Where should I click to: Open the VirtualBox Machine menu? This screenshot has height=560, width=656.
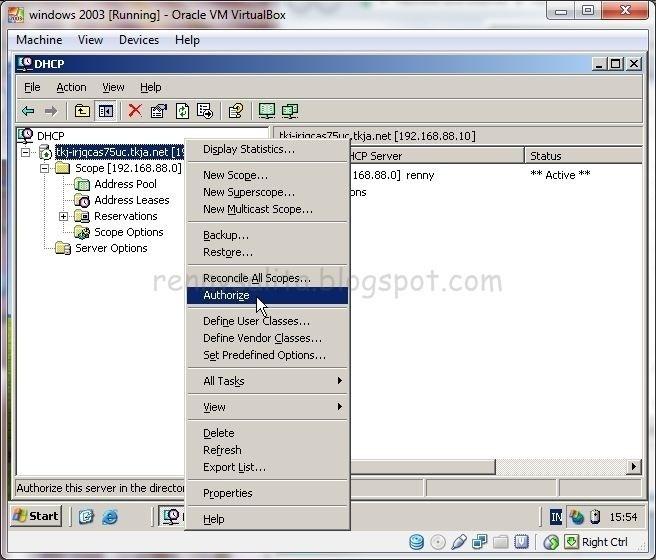[39, 40]
